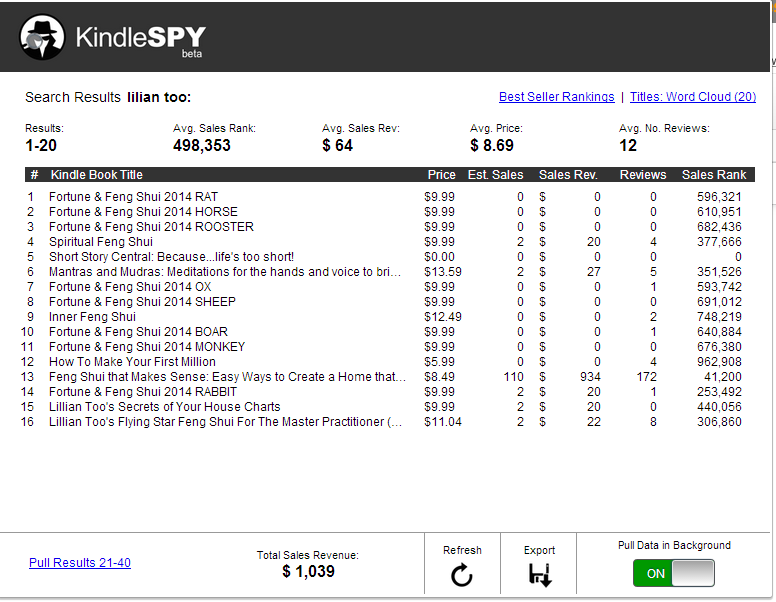
Task: Select 'Mantras and Mudras' title row
Action: click(x=225, y=272)
